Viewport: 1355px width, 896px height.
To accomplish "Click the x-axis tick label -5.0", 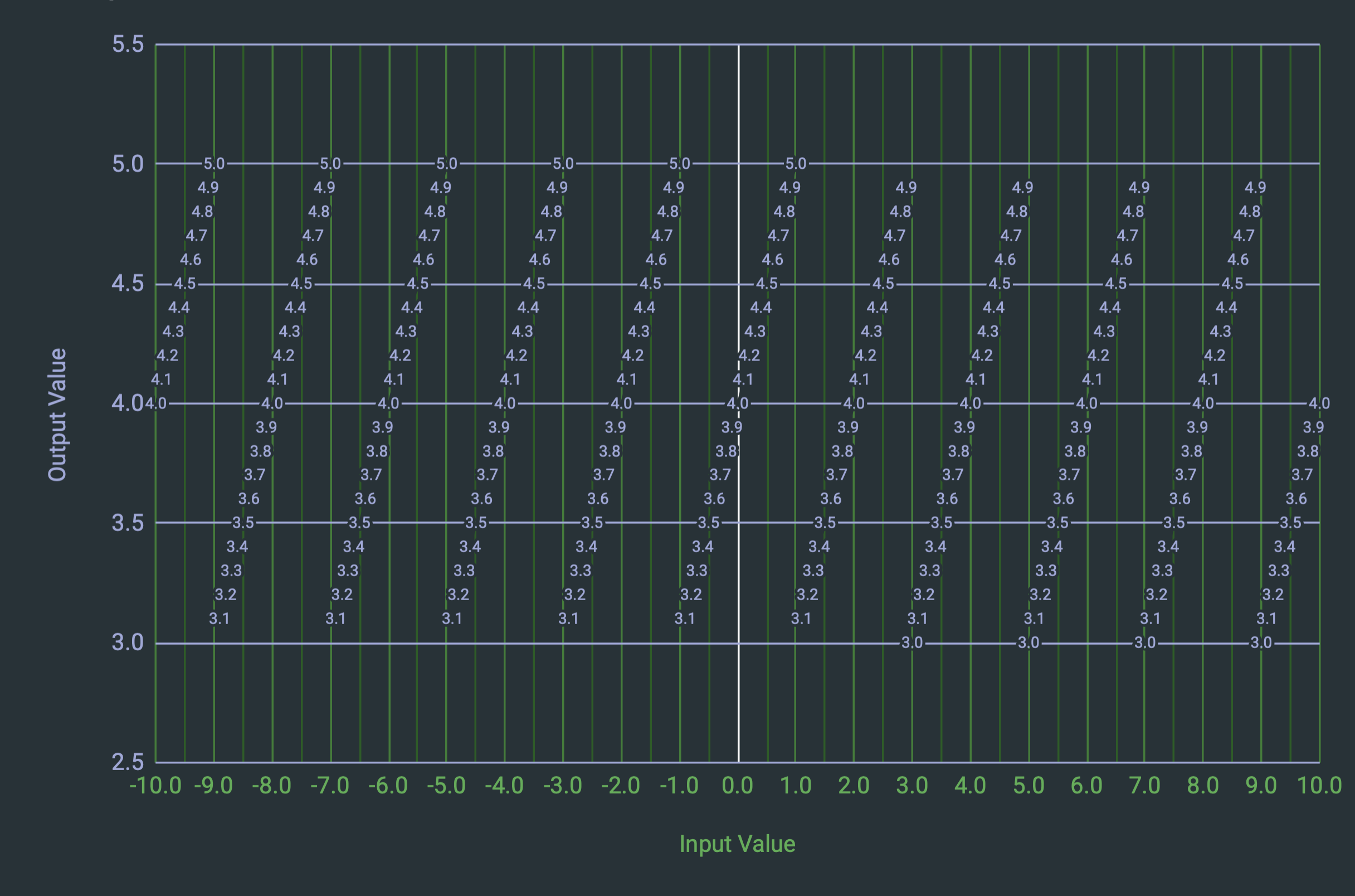I will (447, 786).
